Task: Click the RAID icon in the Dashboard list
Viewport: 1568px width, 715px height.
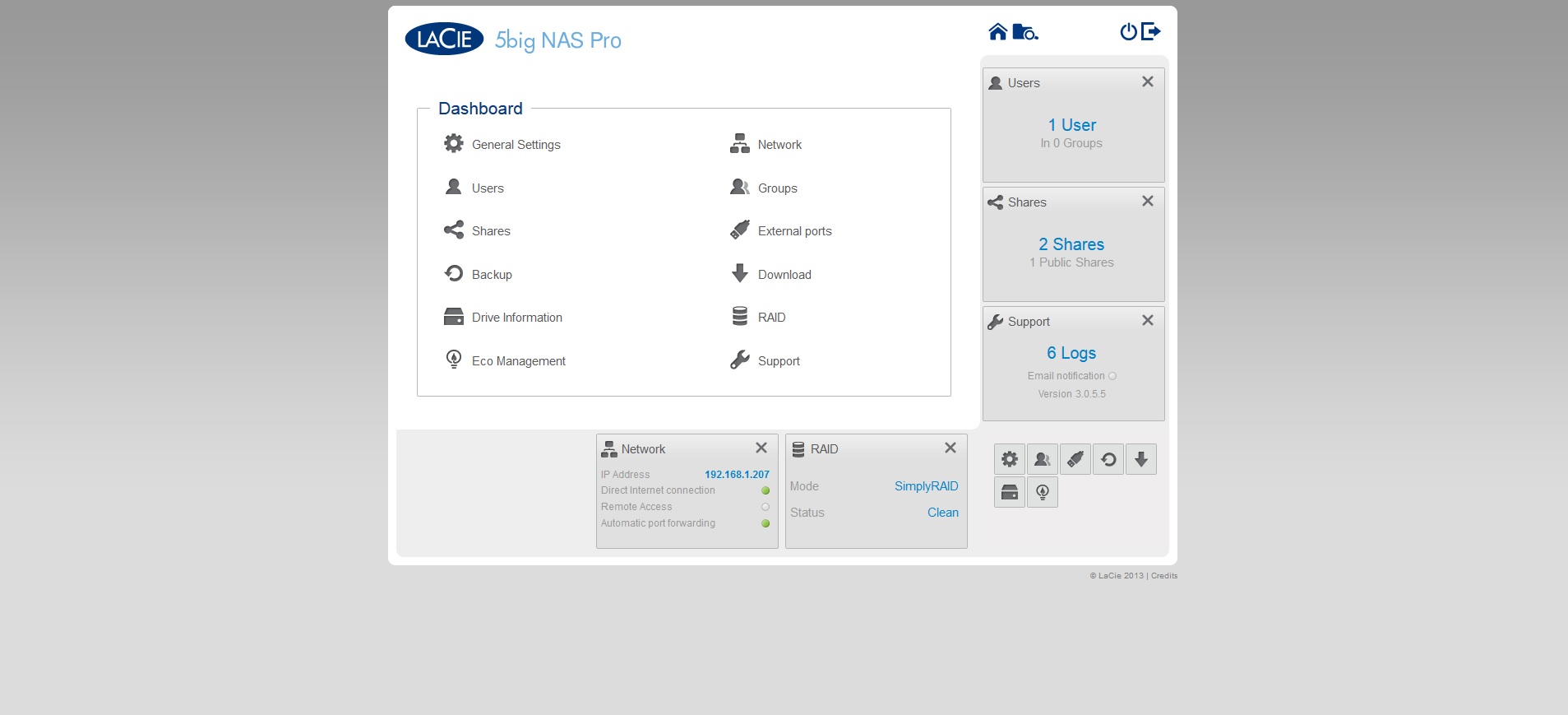Action: point(740,317)
